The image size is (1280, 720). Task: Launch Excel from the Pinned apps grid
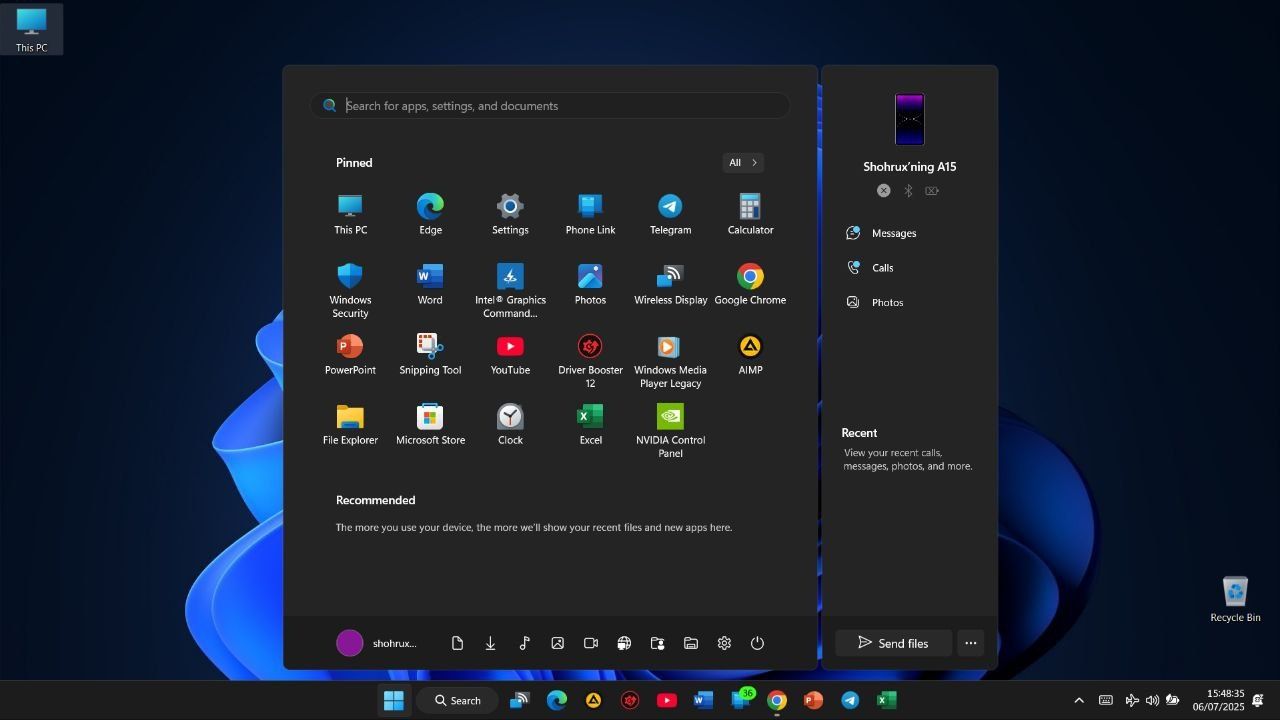click(590, 425)
